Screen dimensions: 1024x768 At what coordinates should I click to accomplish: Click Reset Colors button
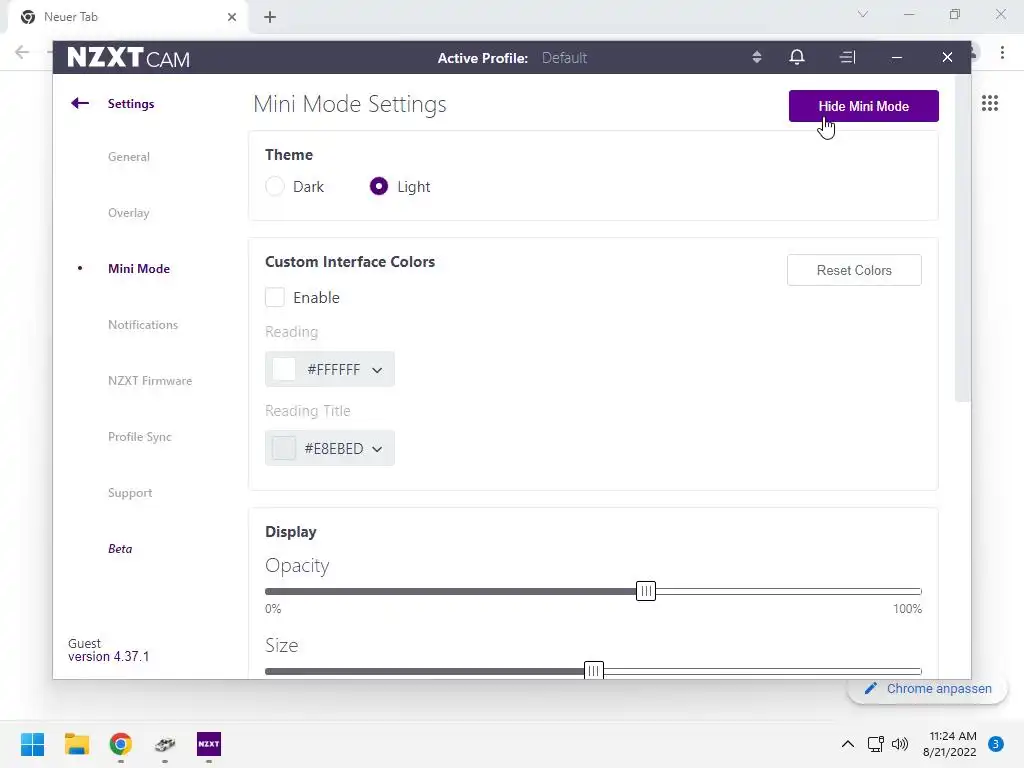click(x=854, y=270)
